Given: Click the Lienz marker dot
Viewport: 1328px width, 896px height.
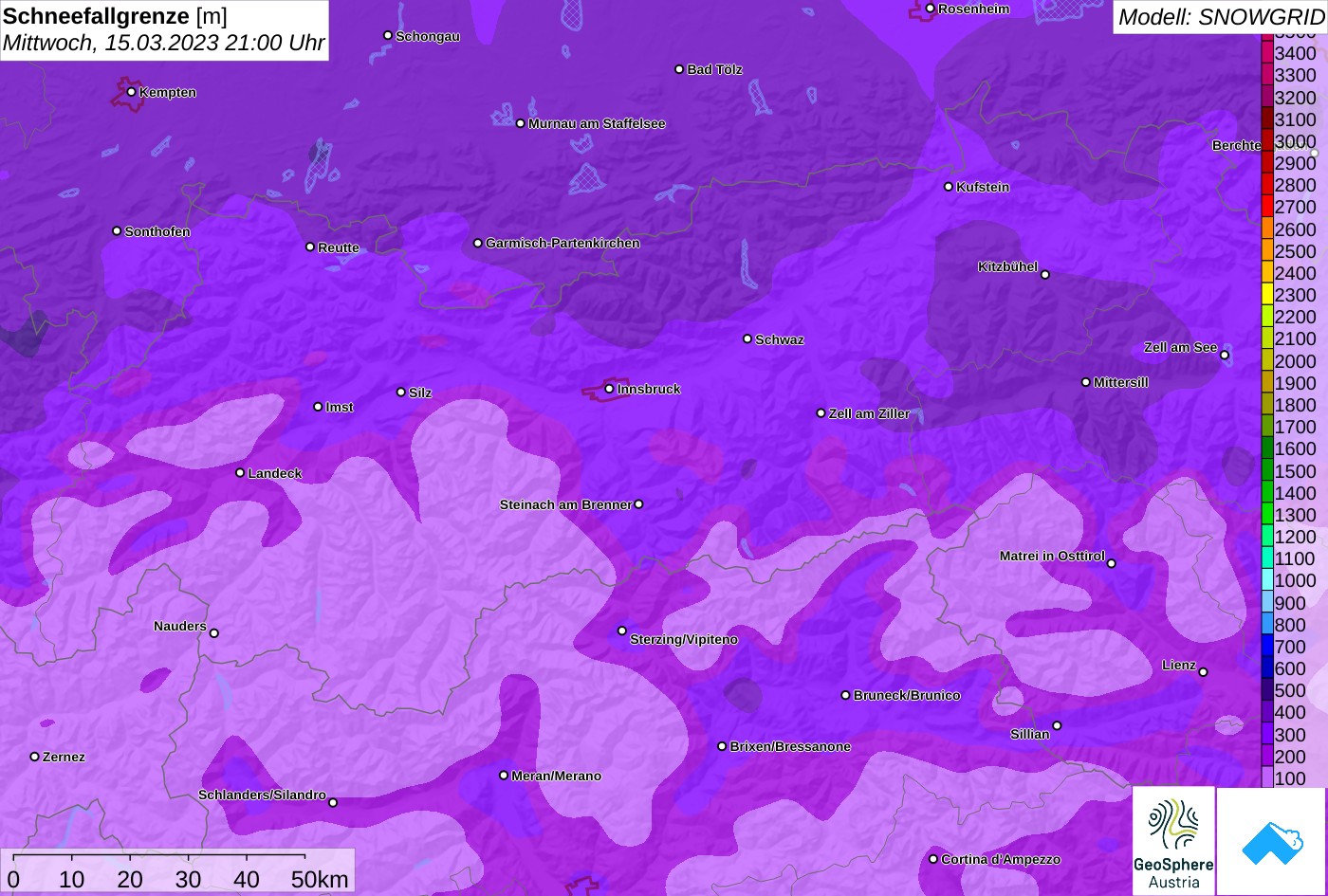Looking at the screenshot, I should (x=1203, y=672).
